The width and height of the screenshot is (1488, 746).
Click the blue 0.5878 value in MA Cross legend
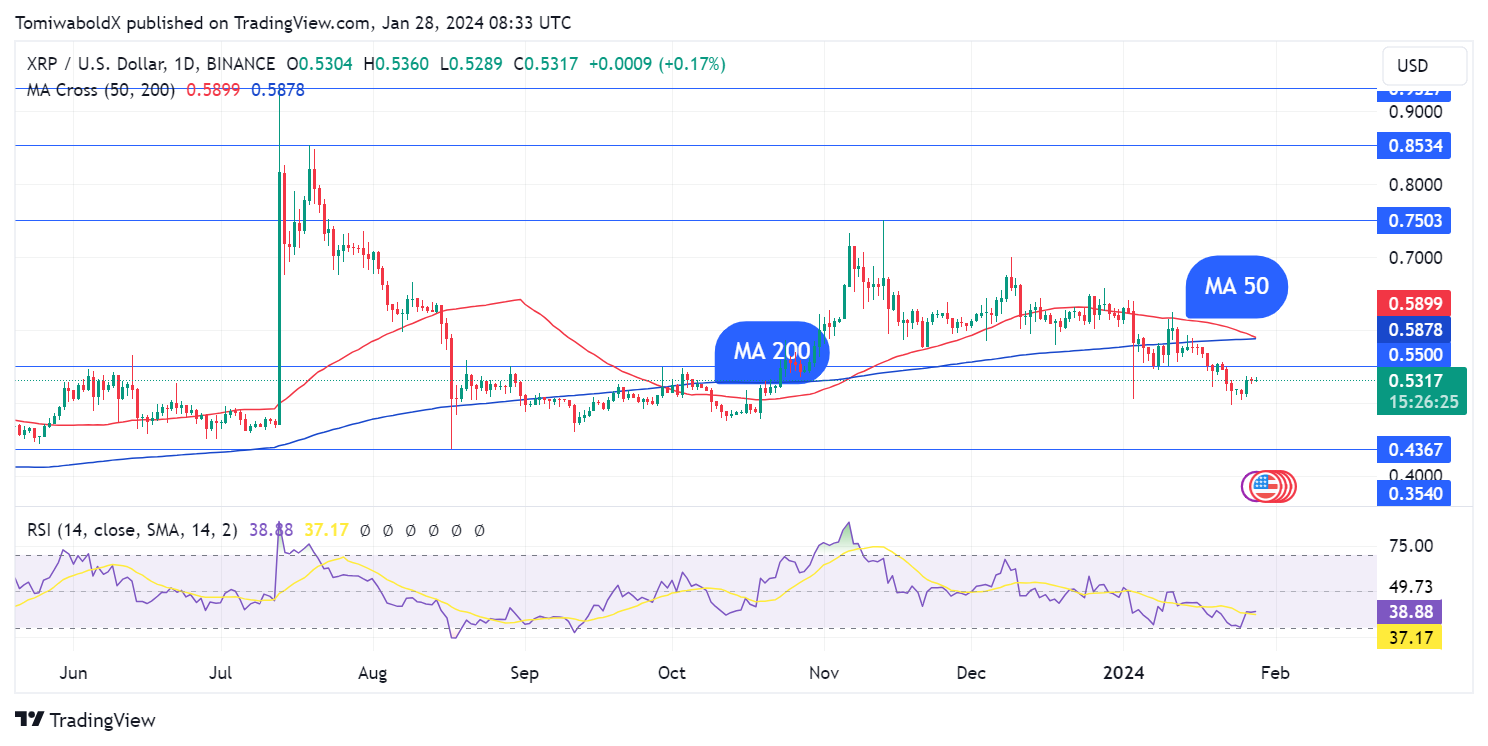pyautogui.click(x=278, y=90)
